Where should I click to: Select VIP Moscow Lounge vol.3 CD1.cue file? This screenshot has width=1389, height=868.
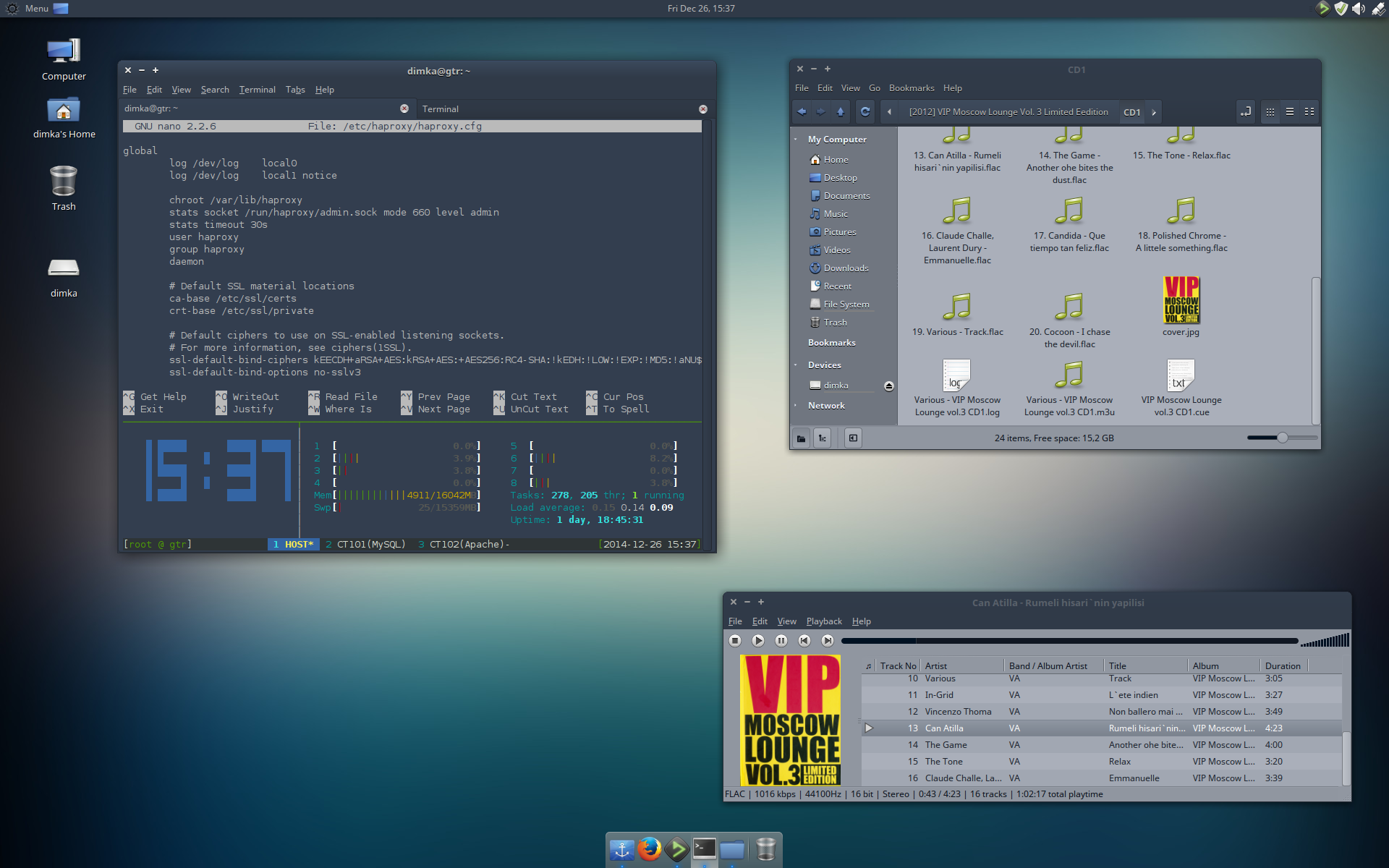pyautogui.click(x=1181, y=388)
